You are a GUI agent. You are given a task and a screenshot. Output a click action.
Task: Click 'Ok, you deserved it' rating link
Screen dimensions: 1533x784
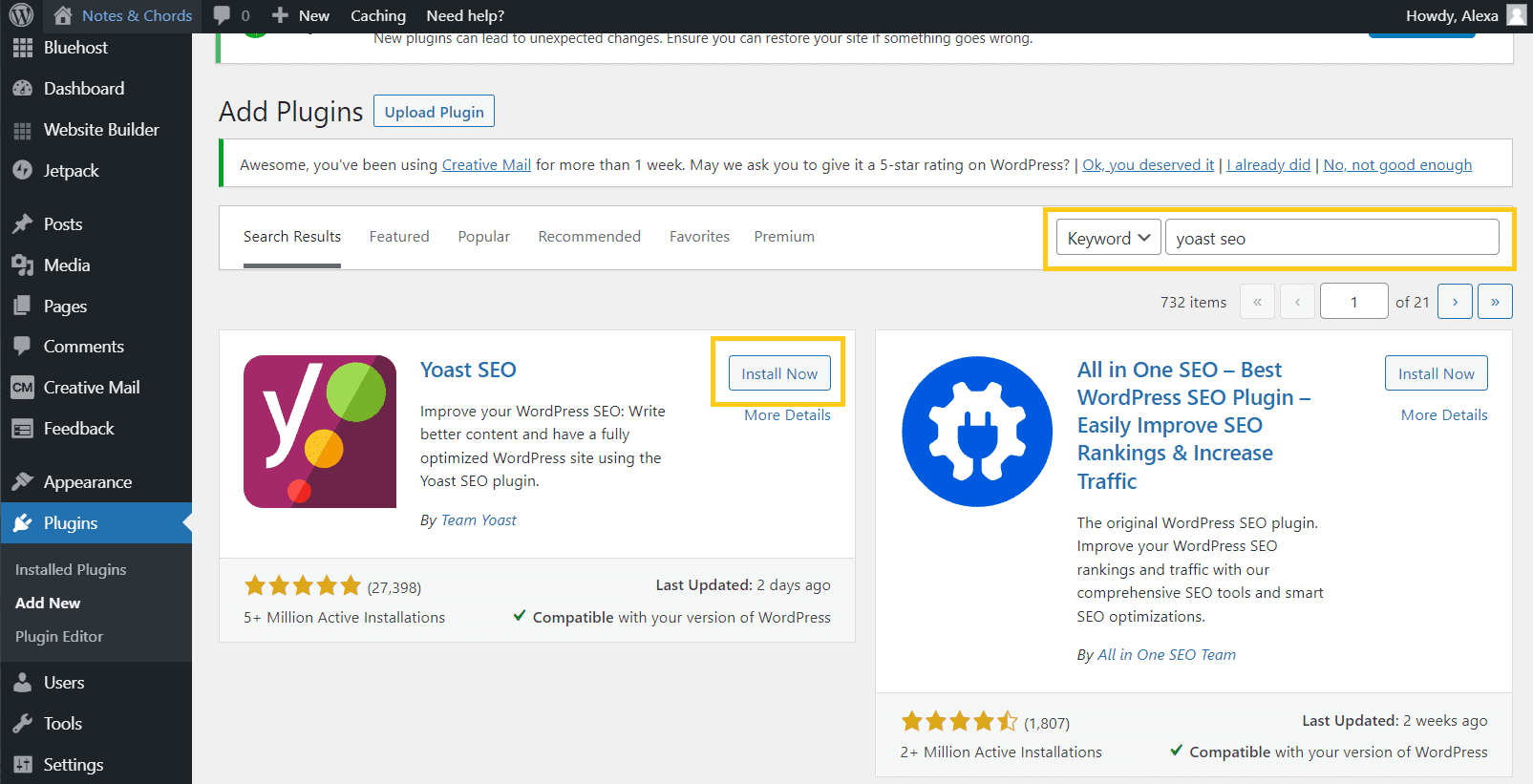[x=1148, y=165]
